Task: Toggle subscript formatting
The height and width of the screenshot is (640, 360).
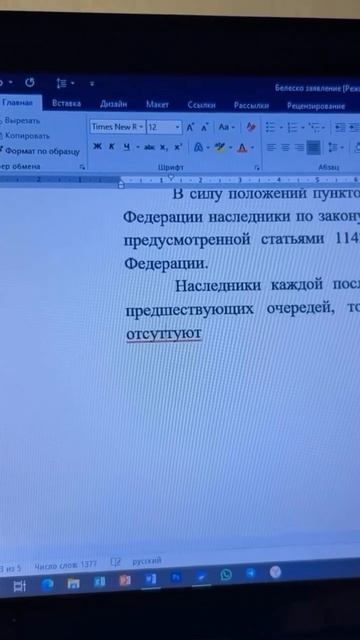Action: 164,147
